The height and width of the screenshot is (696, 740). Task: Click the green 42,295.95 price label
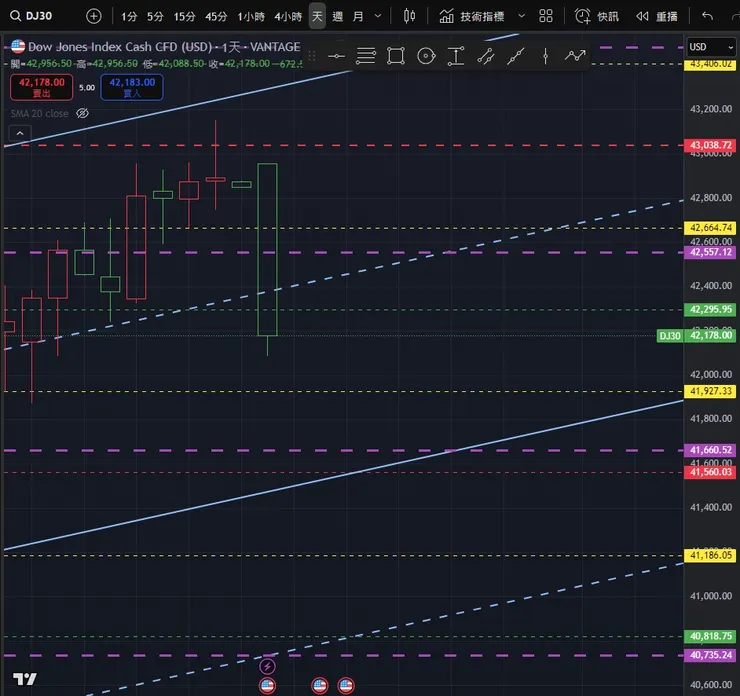tap(710, 310)
